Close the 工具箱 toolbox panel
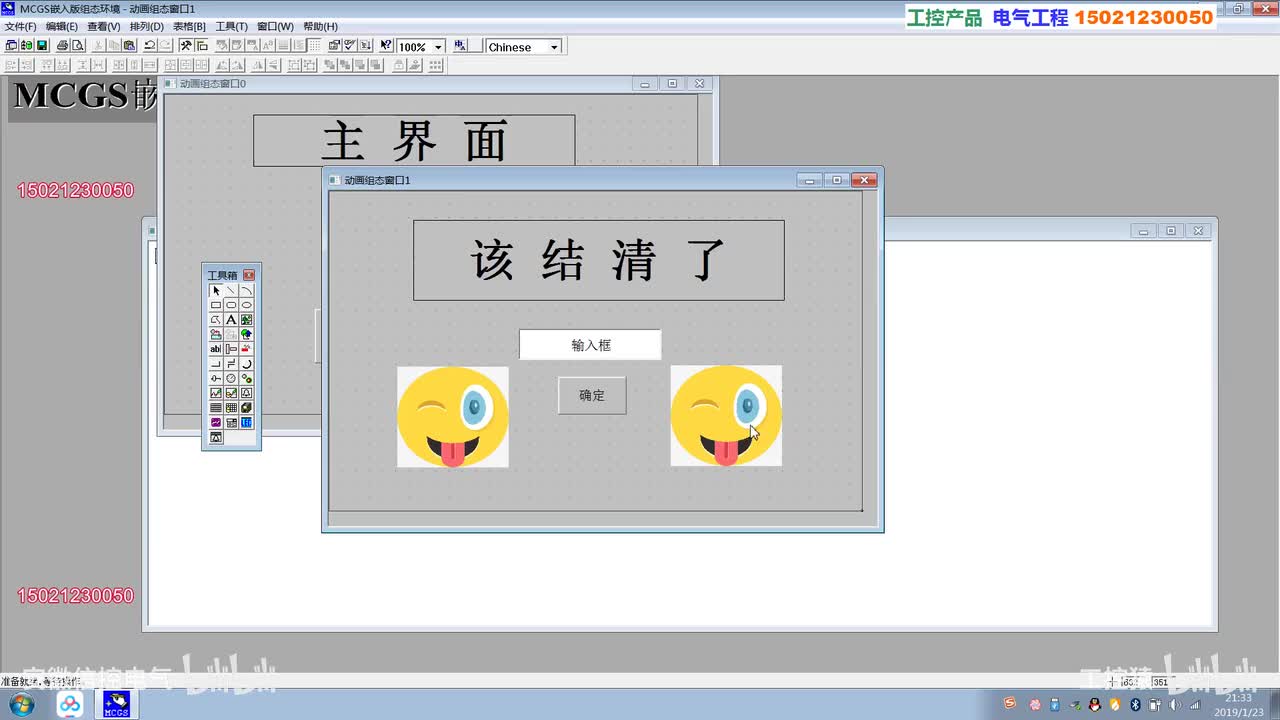The height and width of the screenshot is (720, 1280). pyautogui.click(x=249, y=275)
